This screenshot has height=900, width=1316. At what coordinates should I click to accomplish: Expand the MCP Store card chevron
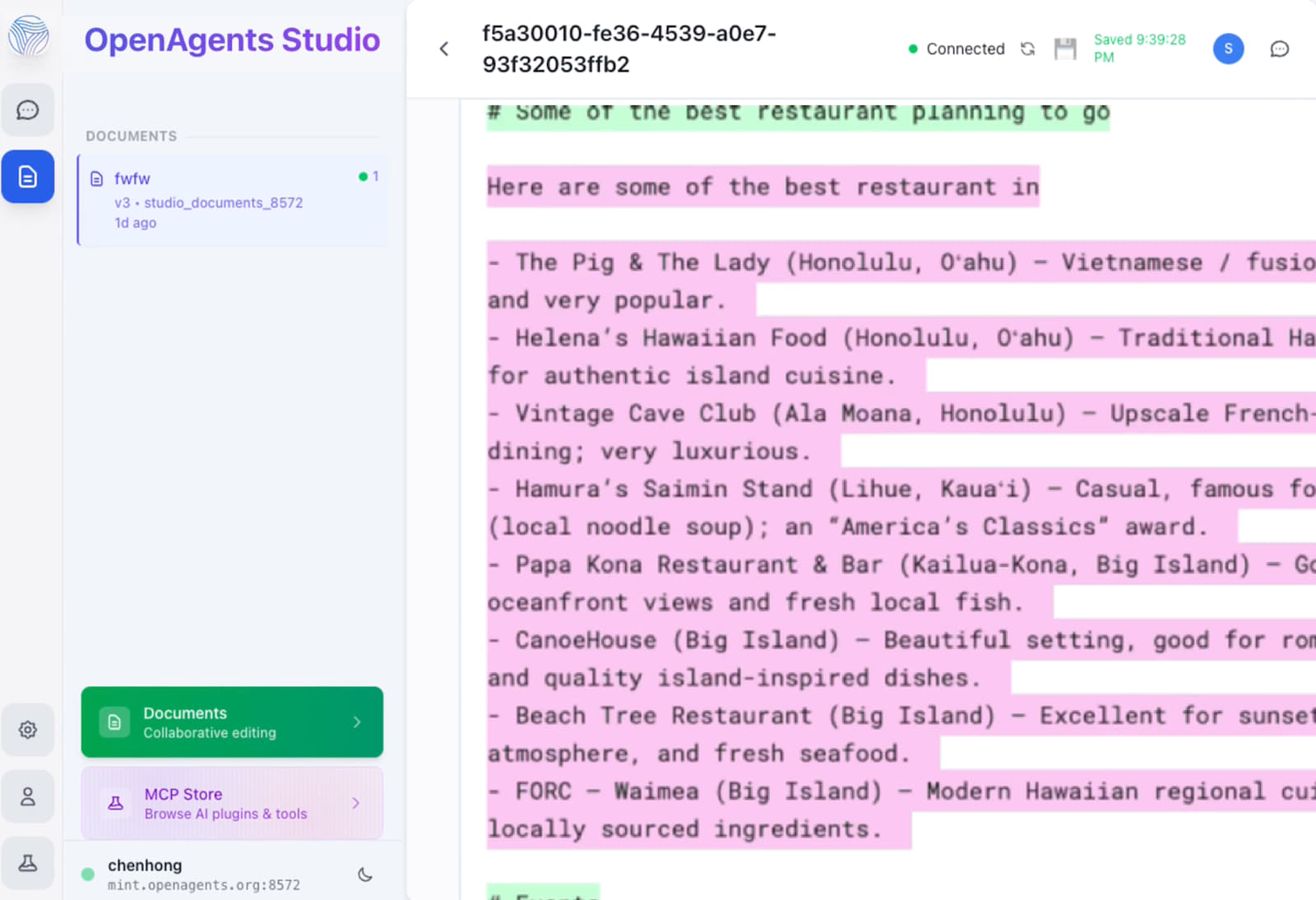pyautogui.click(x=355, y=803)
